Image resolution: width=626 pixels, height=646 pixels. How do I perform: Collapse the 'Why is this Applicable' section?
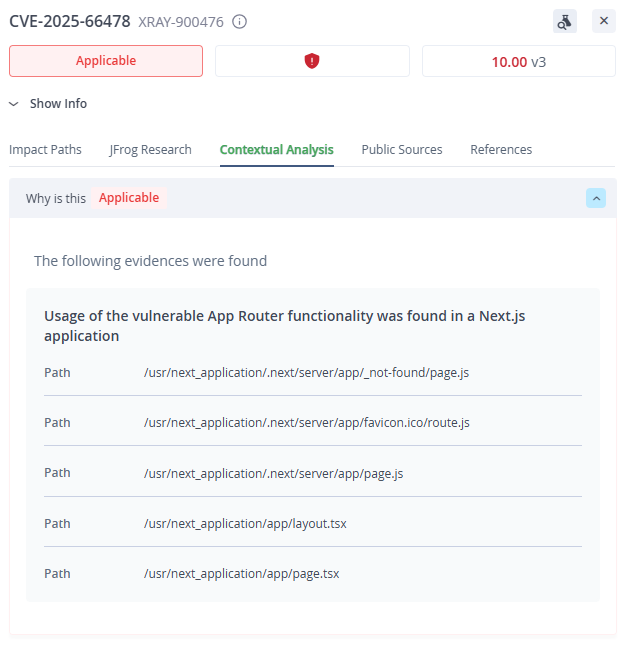596,198
